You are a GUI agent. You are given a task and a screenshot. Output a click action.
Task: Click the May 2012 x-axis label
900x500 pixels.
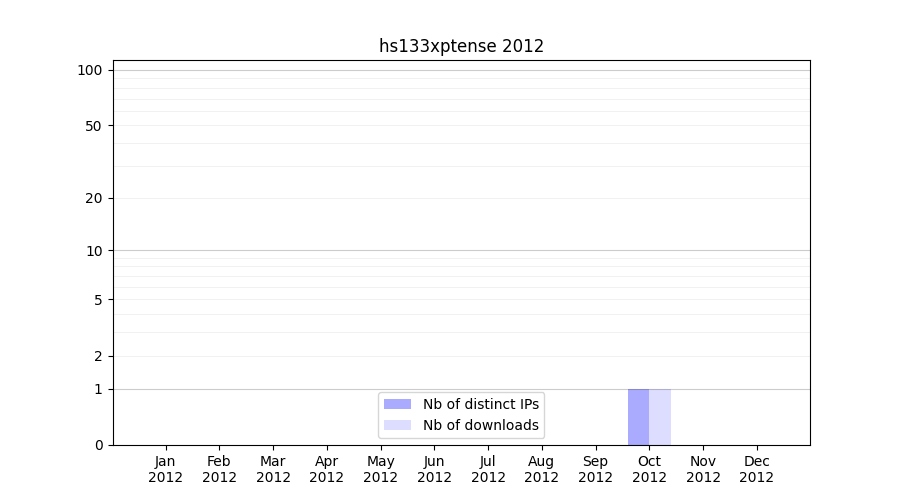click(x=380, y=469)
